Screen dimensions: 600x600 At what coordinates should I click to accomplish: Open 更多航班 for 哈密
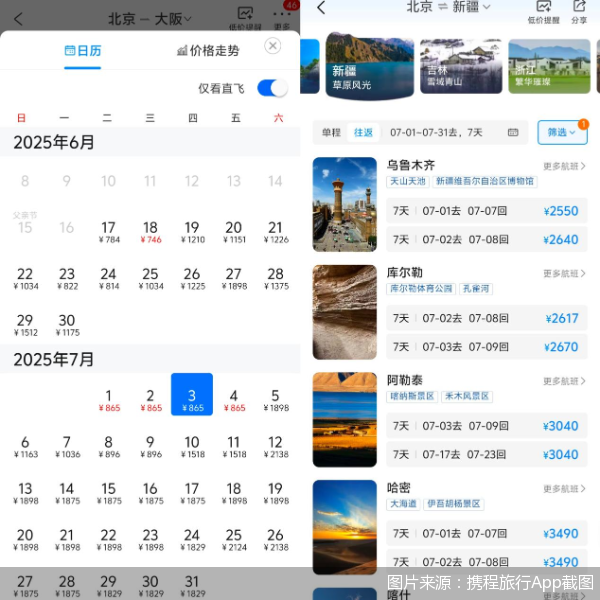click(x=564, y=489)
